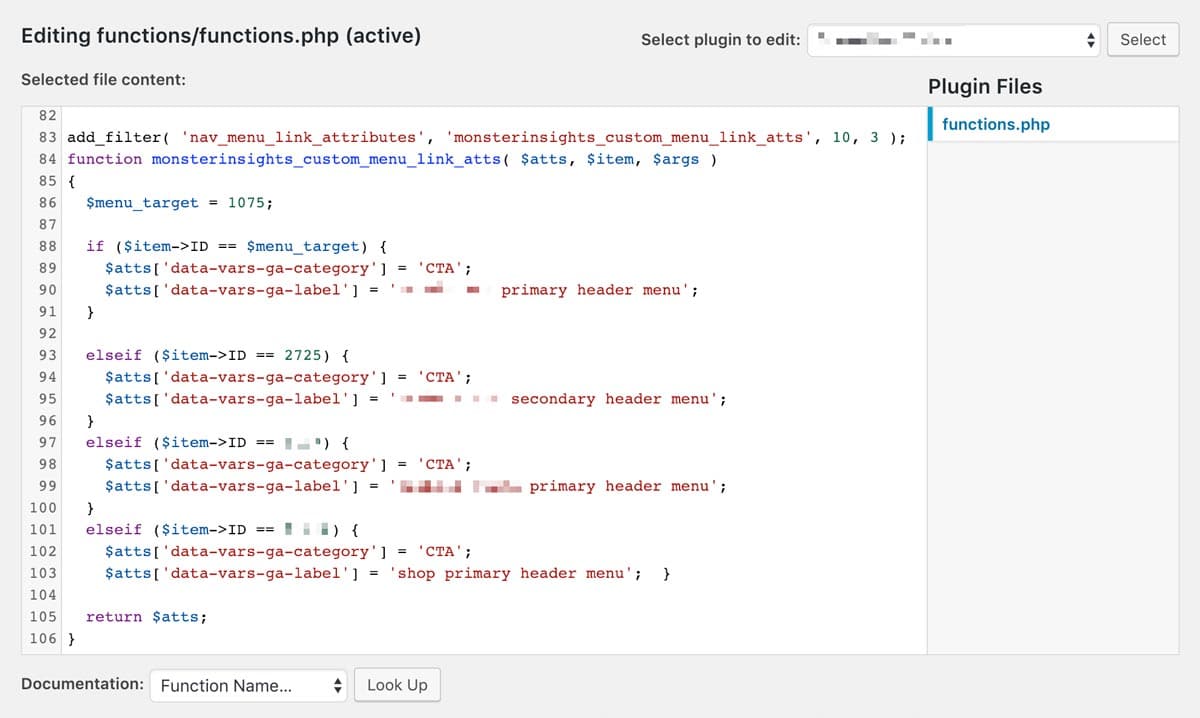Place cursor on function declaration line 84
The image size is (1200, 718).
pyautogui.click(x=390, y=160)
